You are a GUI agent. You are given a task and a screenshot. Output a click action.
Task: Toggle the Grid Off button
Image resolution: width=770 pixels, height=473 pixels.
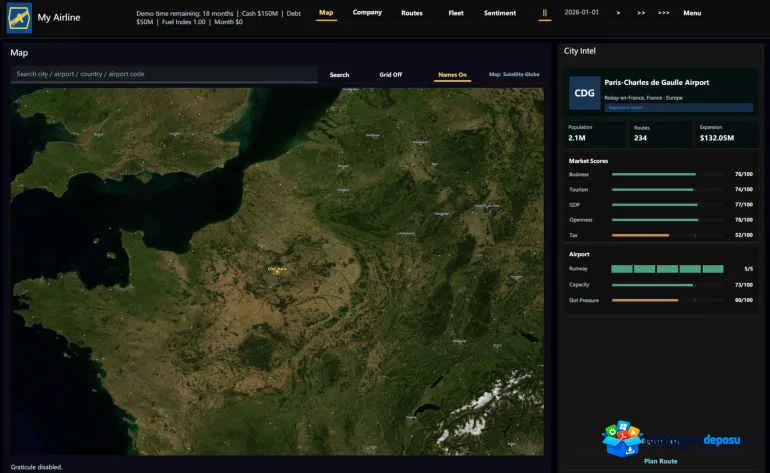(x=390, y=75)
